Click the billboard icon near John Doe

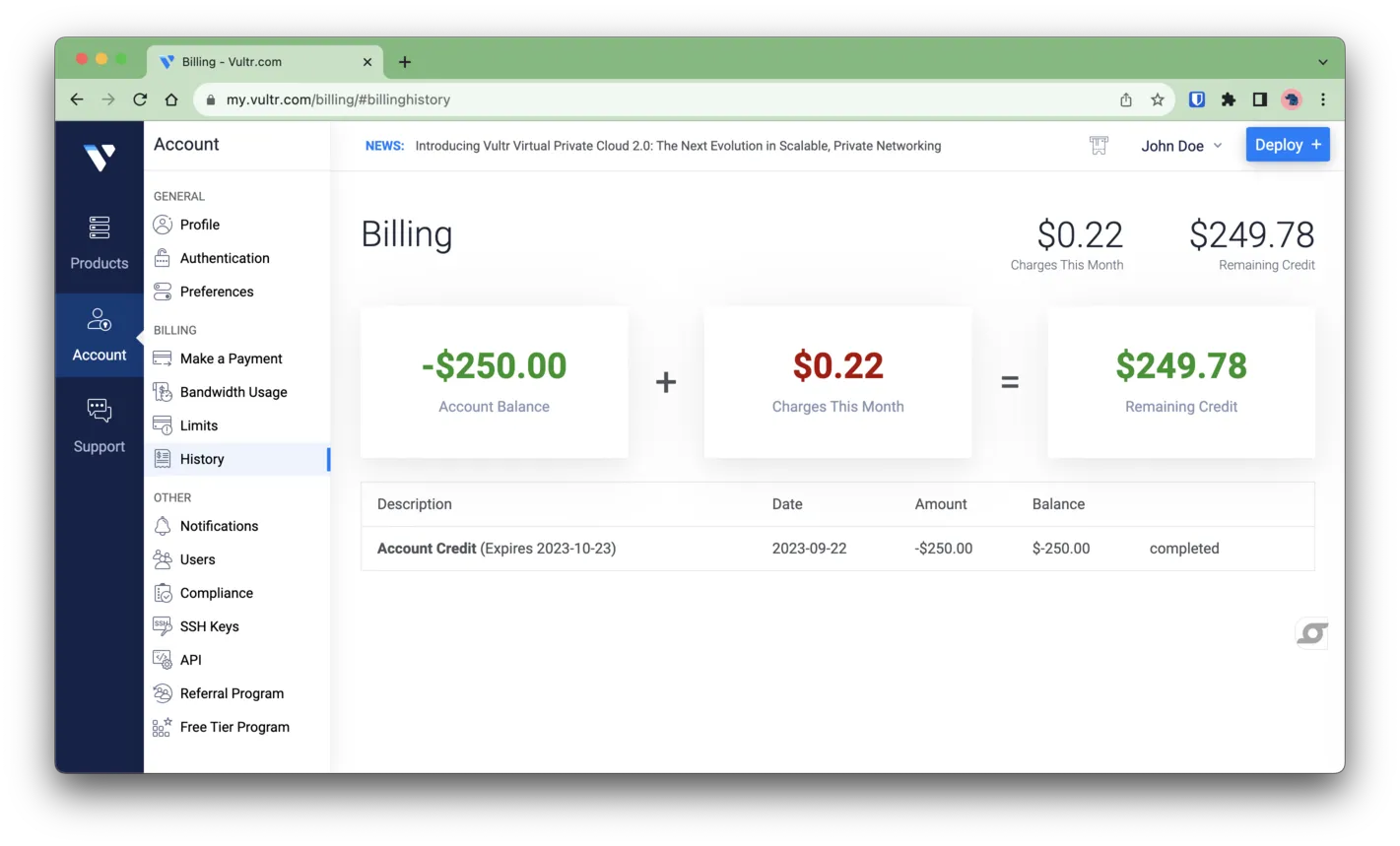pos(1099,146)
